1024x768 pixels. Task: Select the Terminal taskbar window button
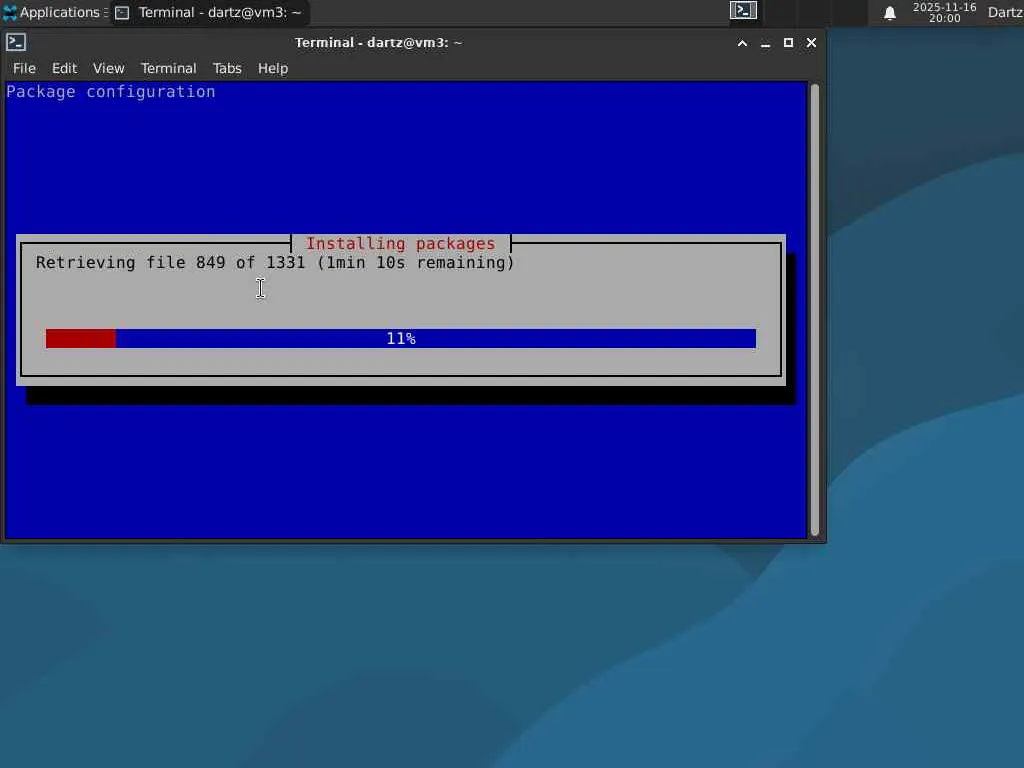tap(209, 12)
